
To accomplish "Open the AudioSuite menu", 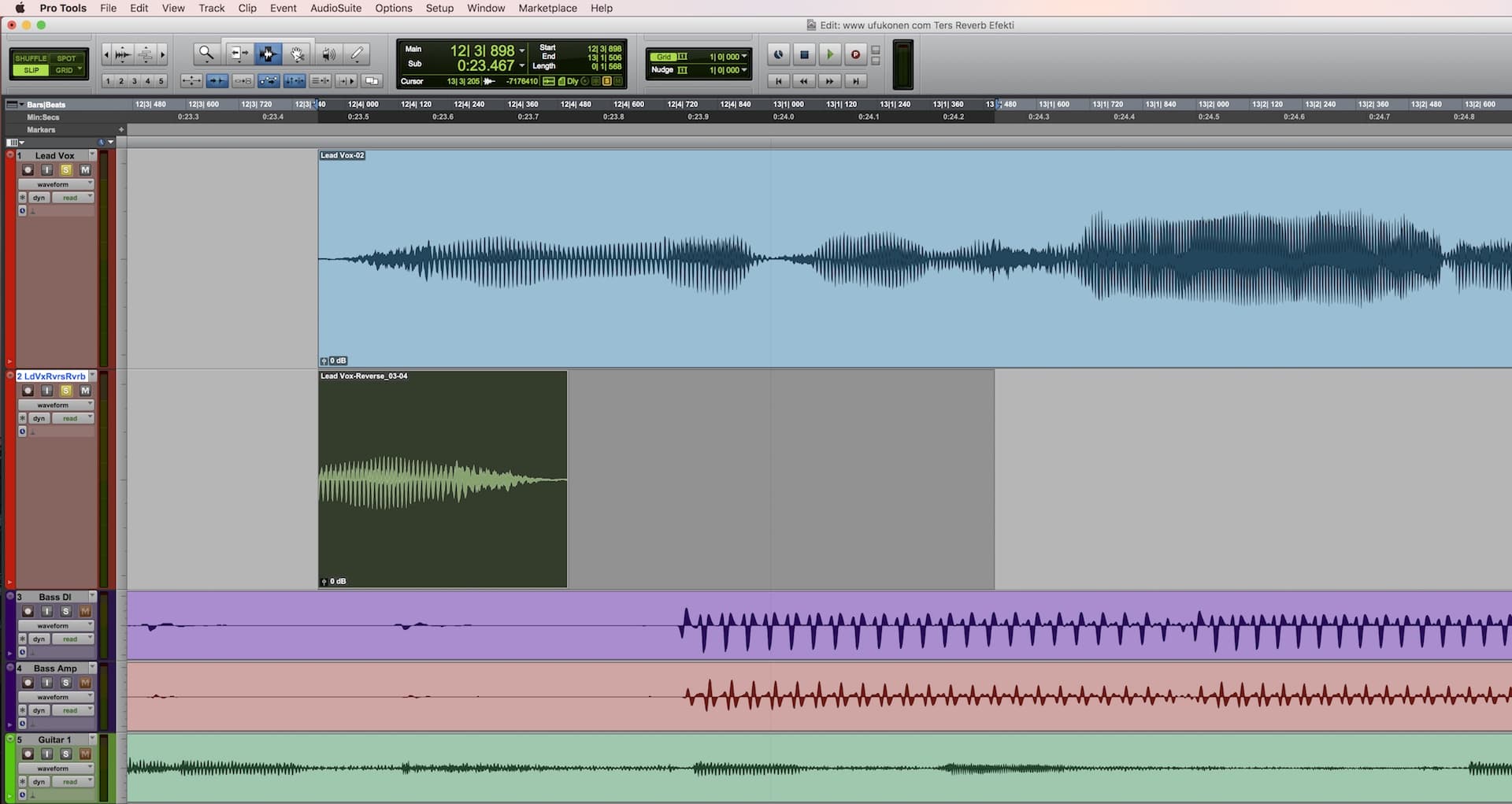I will click(335, 8).
